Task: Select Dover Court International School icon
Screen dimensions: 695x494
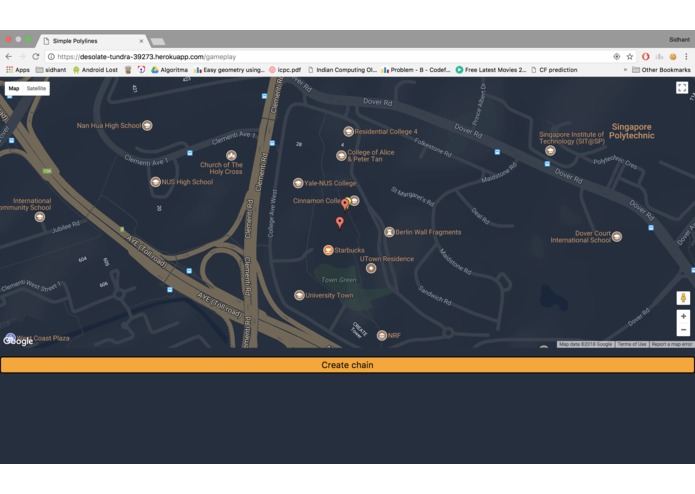Action: pos(617,237)
